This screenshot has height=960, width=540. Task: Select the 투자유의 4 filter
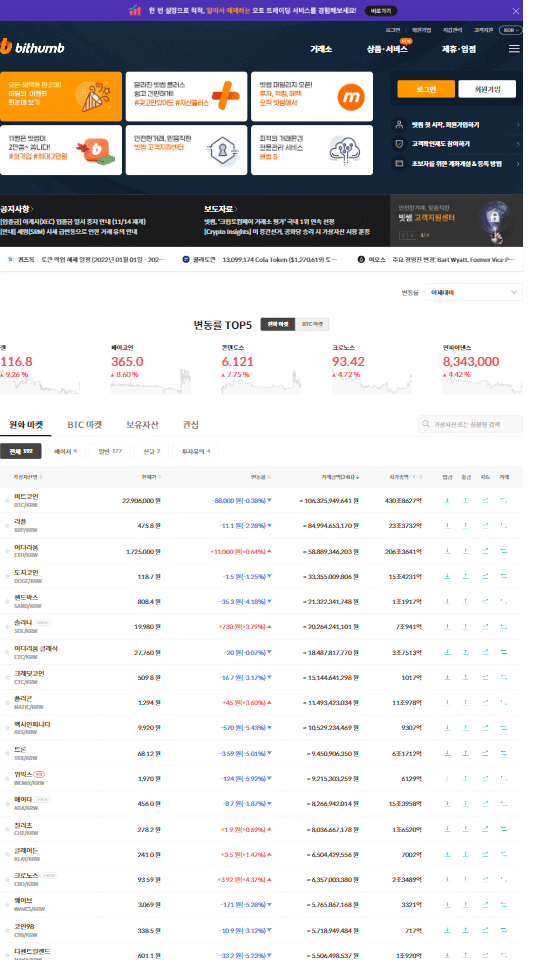point(195,451)
